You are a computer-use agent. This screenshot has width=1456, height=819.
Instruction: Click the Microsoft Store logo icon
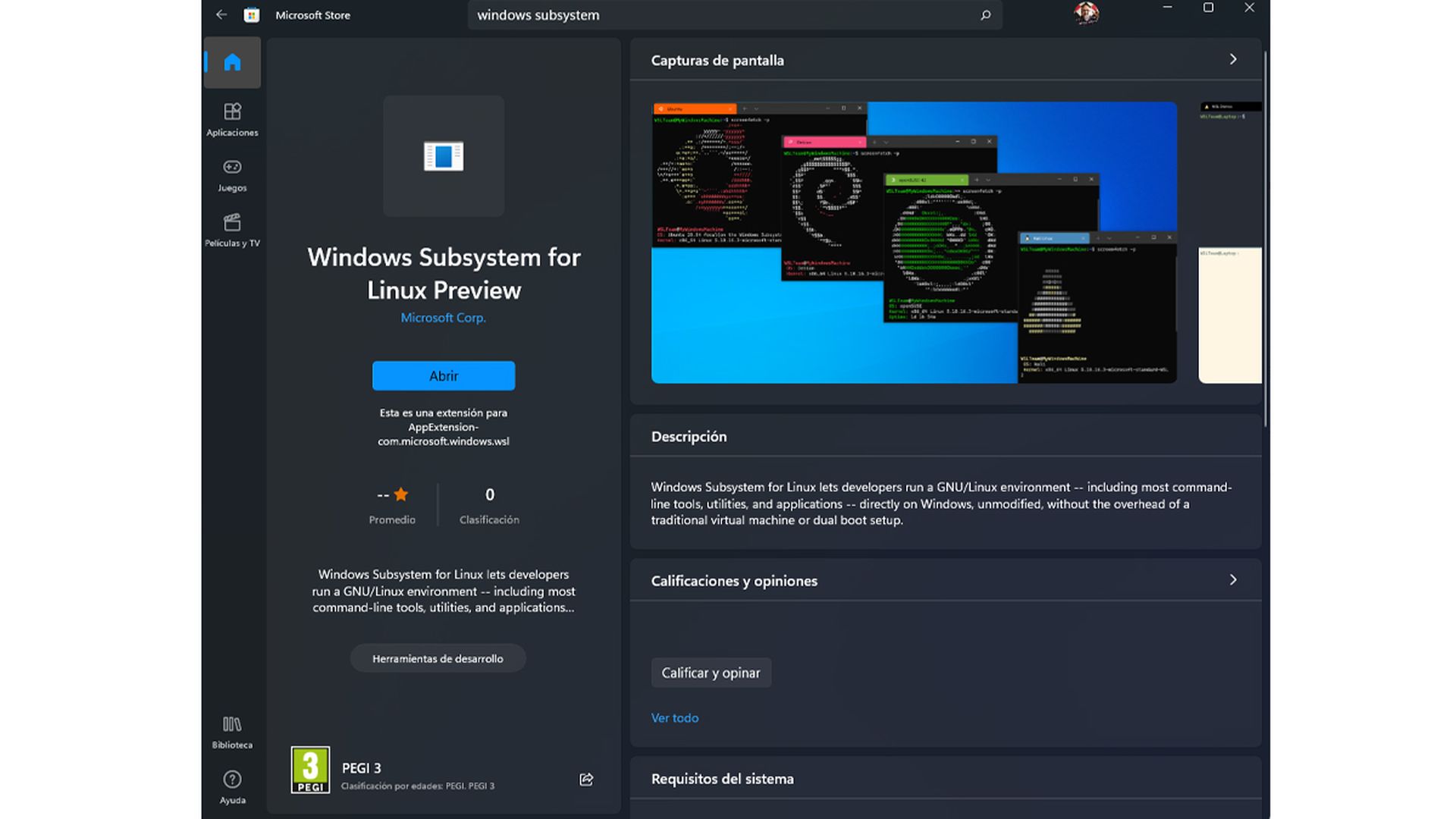tap(252, 14)
